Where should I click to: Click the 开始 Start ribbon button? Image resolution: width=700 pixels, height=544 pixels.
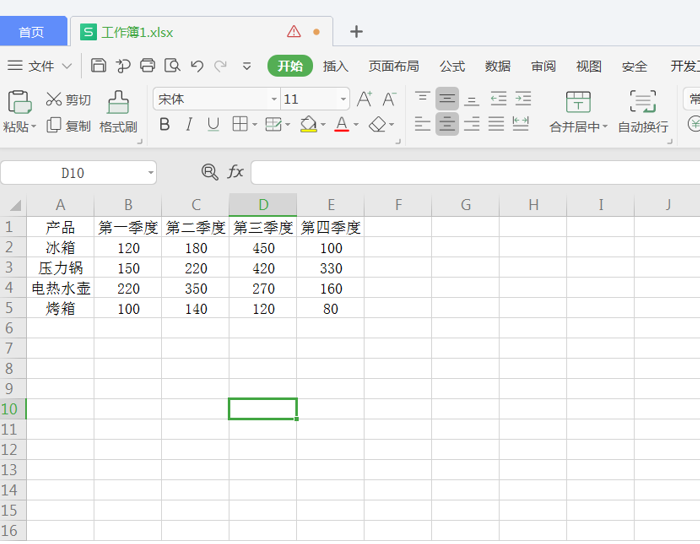[290, 66]
